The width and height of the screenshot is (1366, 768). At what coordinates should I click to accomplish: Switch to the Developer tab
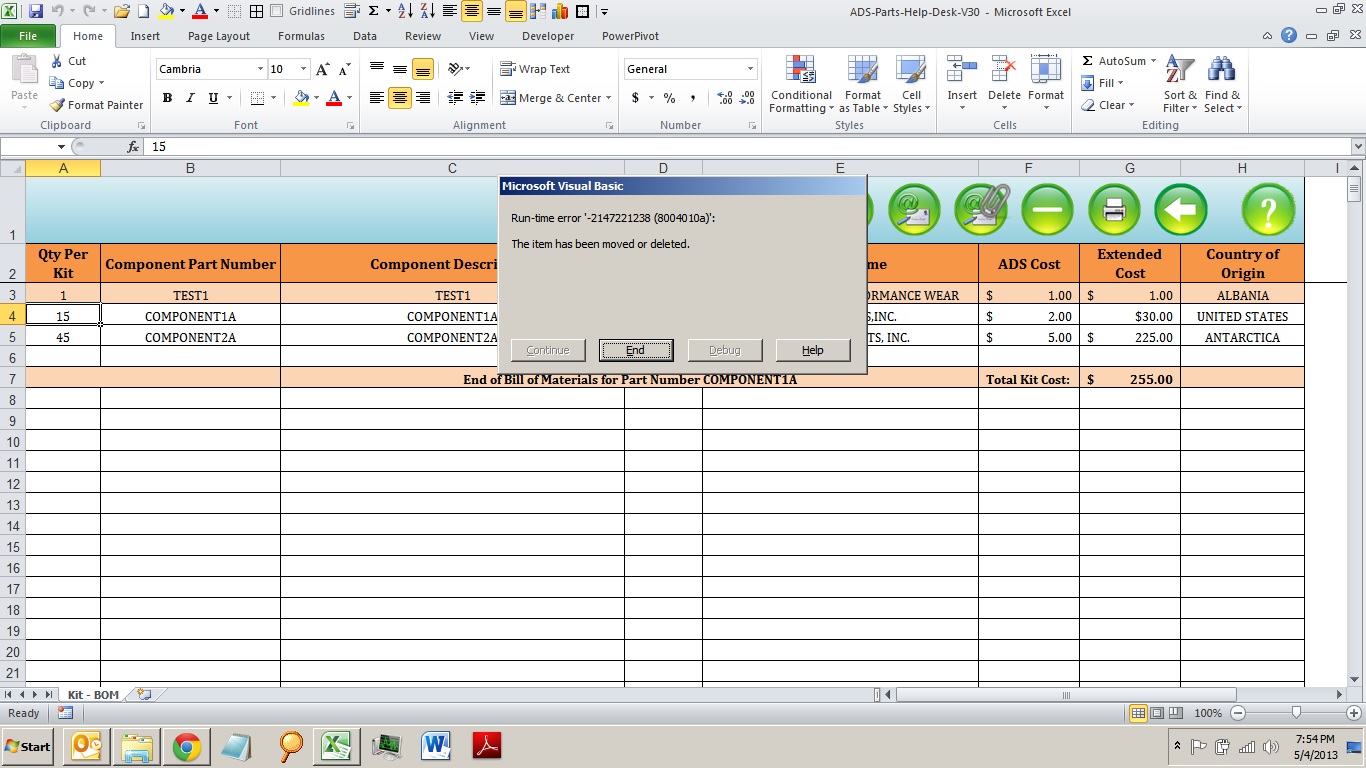click(548, 36)
